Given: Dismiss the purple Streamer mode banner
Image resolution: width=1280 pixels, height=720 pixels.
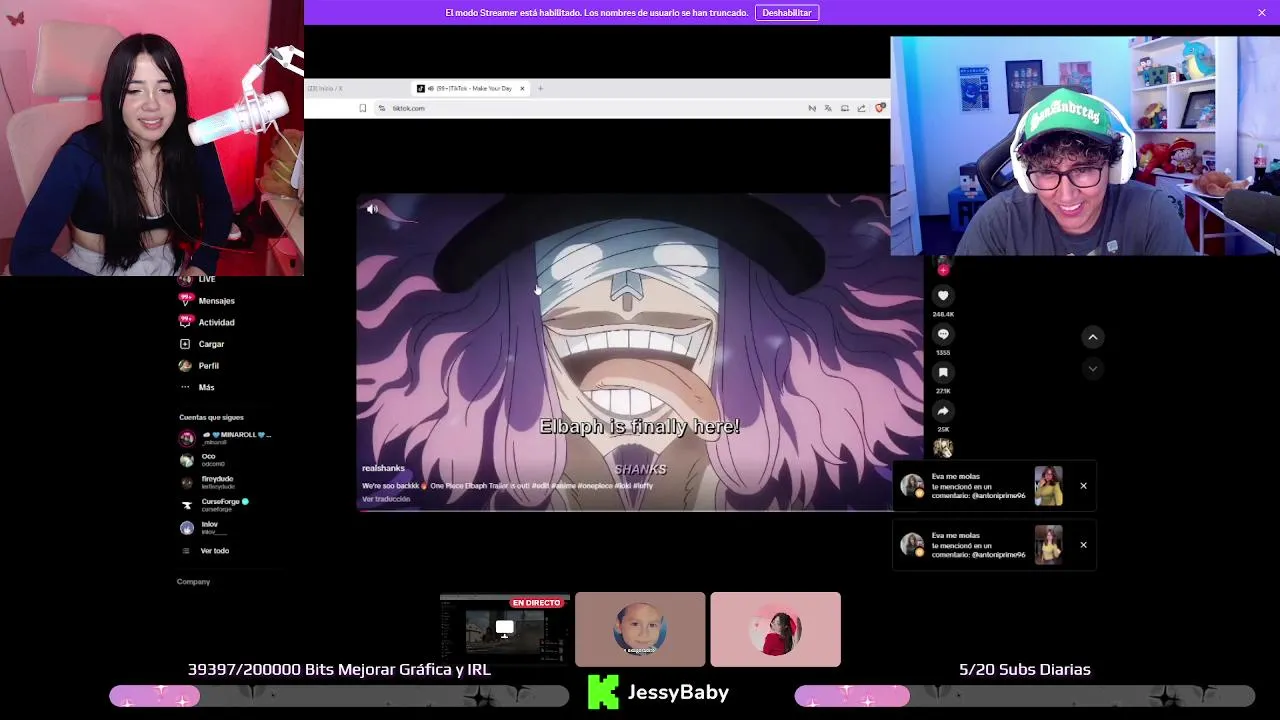Looking at the screenshot, I should (x=1262, y=12).
